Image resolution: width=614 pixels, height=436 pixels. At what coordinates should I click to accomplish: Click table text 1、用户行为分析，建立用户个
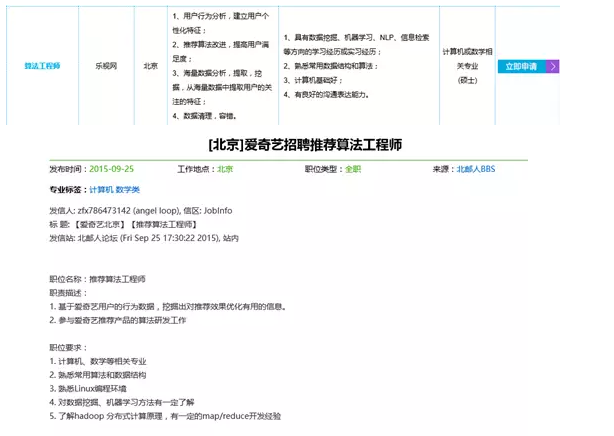220,16
